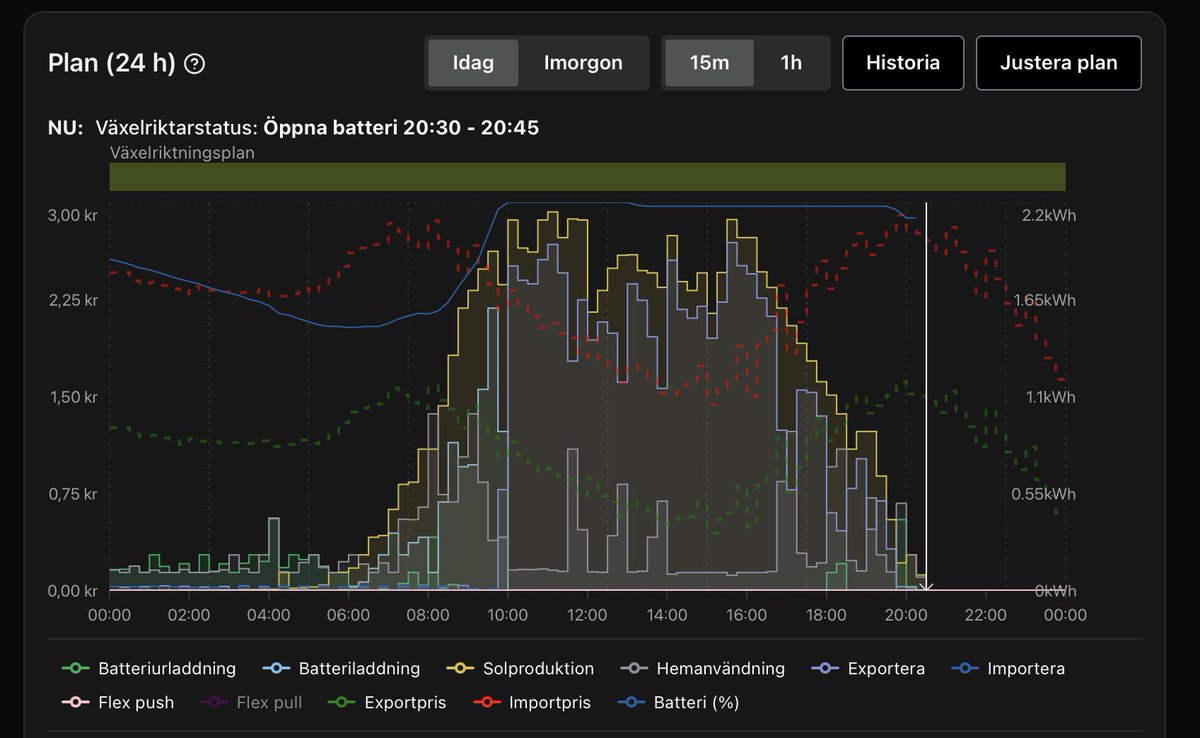
Task: Click the Plan (24 h) heading
Action: [112, 64]
